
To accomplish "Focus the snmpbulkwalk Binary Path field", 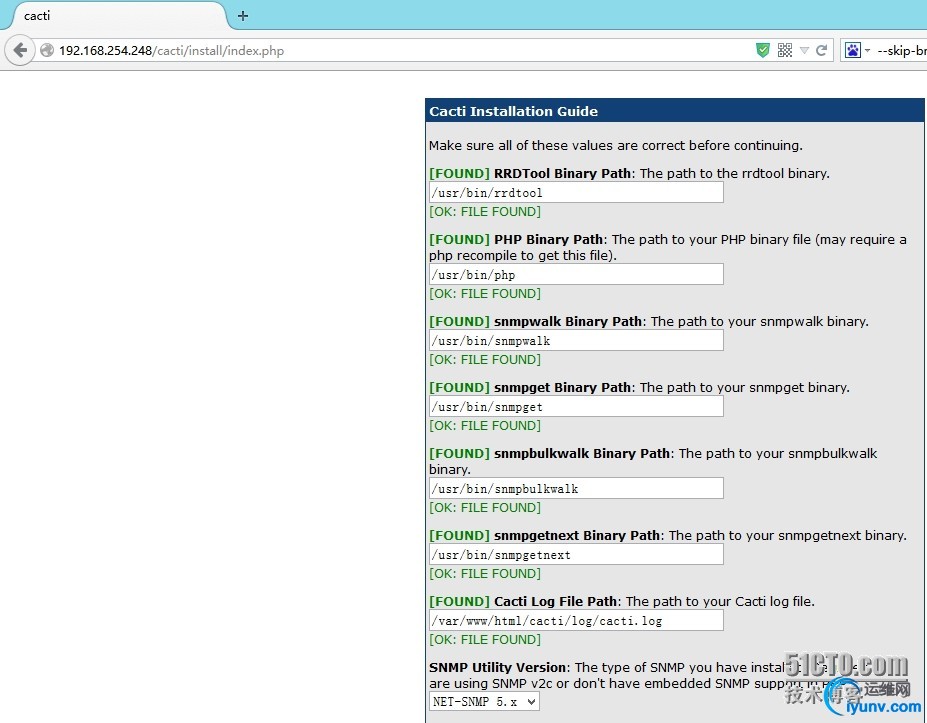I will (576, 489).
